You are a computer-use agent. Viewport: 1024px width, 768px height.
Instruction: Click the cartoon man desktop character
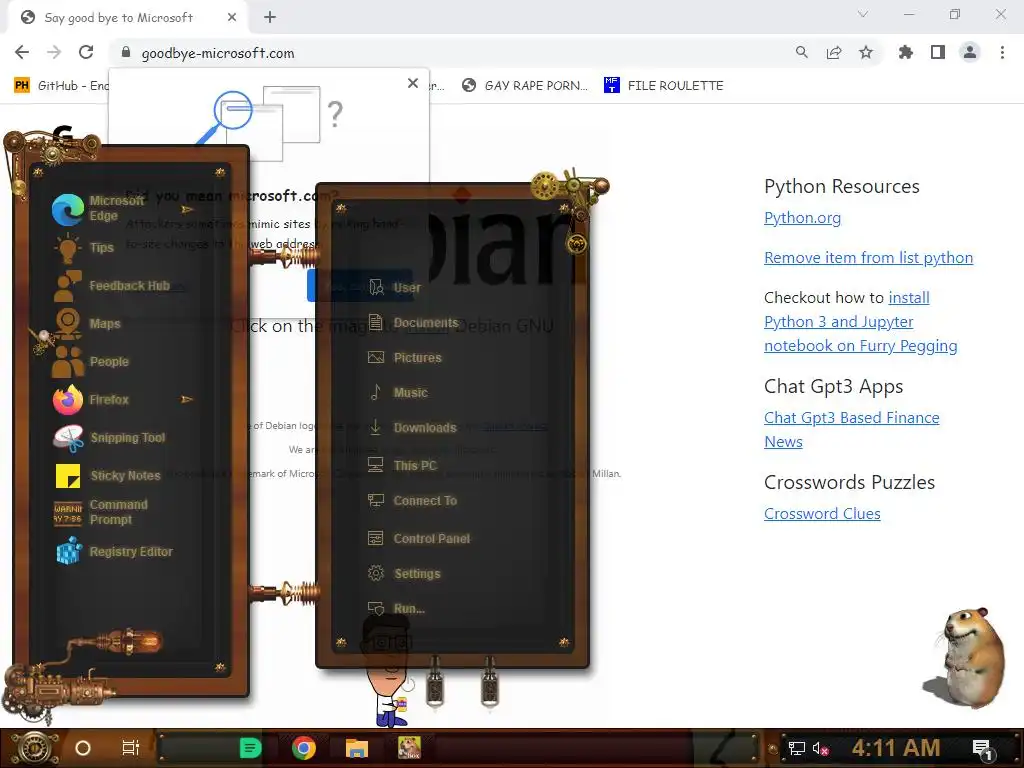tap(390, 673)
